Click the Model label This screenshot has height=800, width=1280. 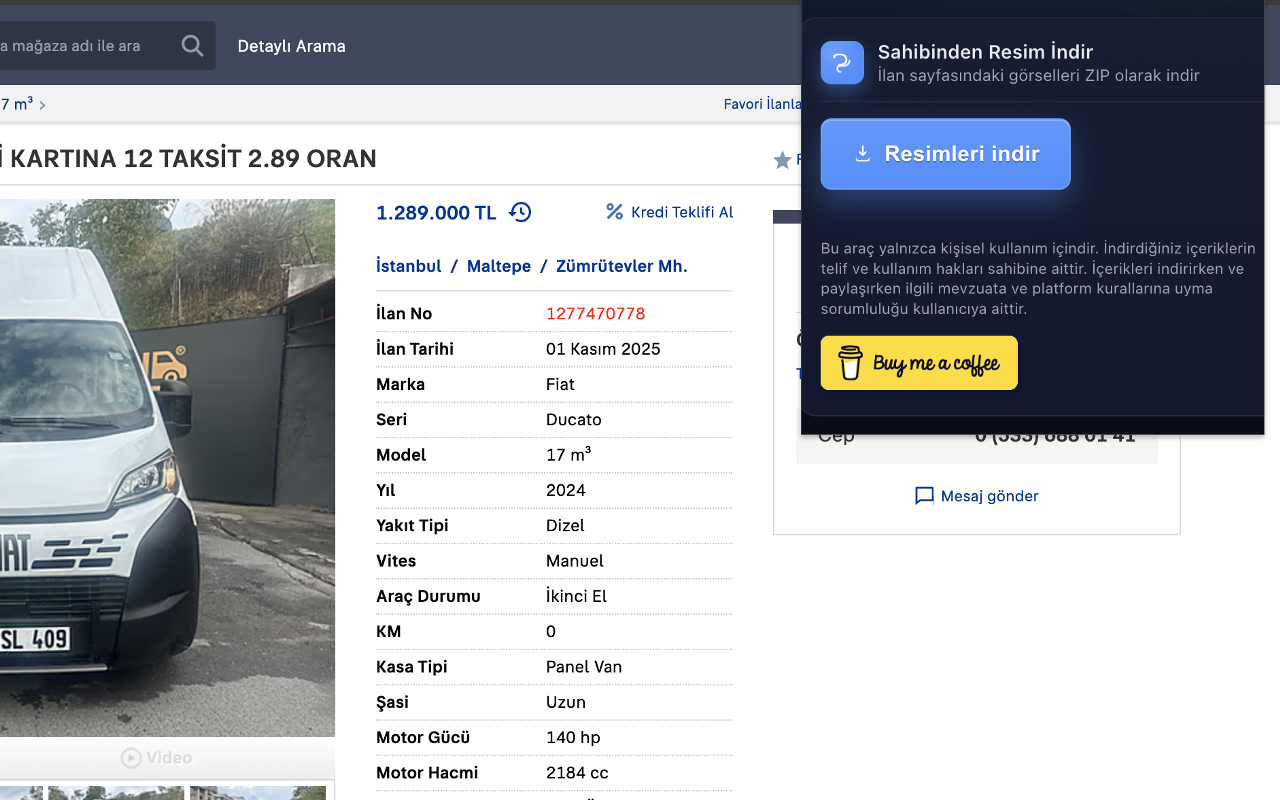click(401, 455)
